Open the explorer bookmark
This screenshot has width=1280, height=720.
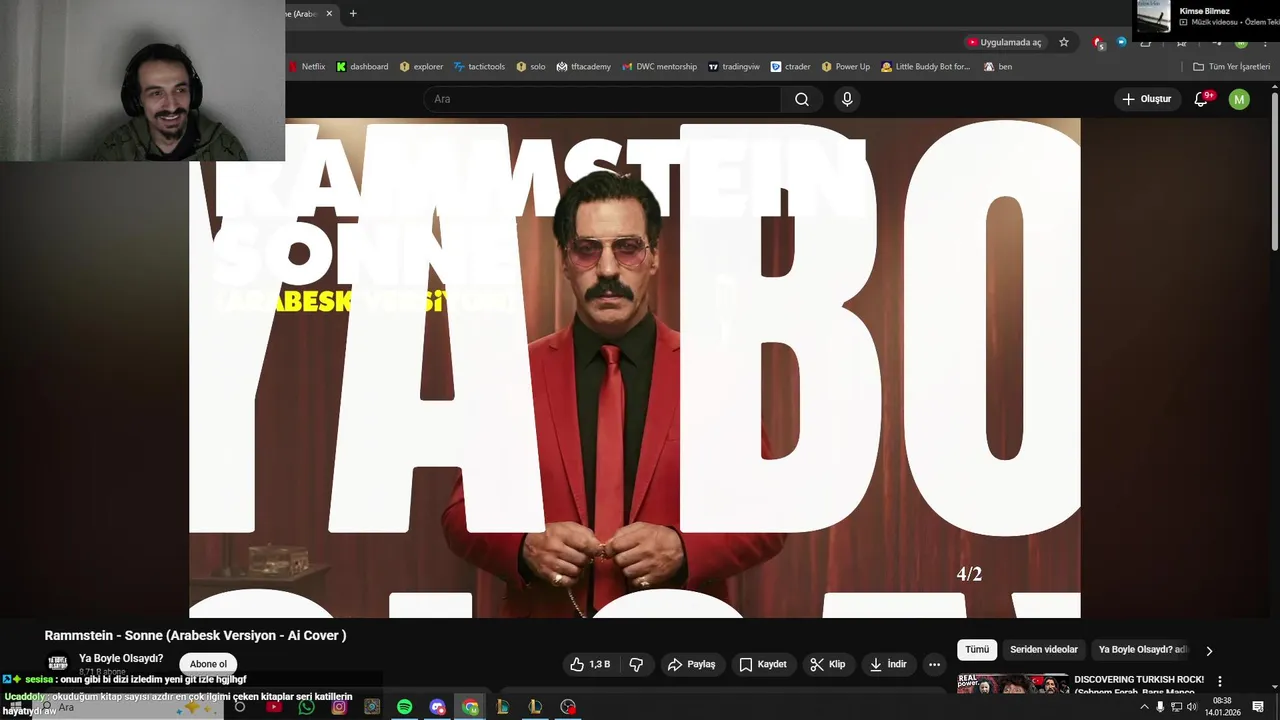coord(421,67)
